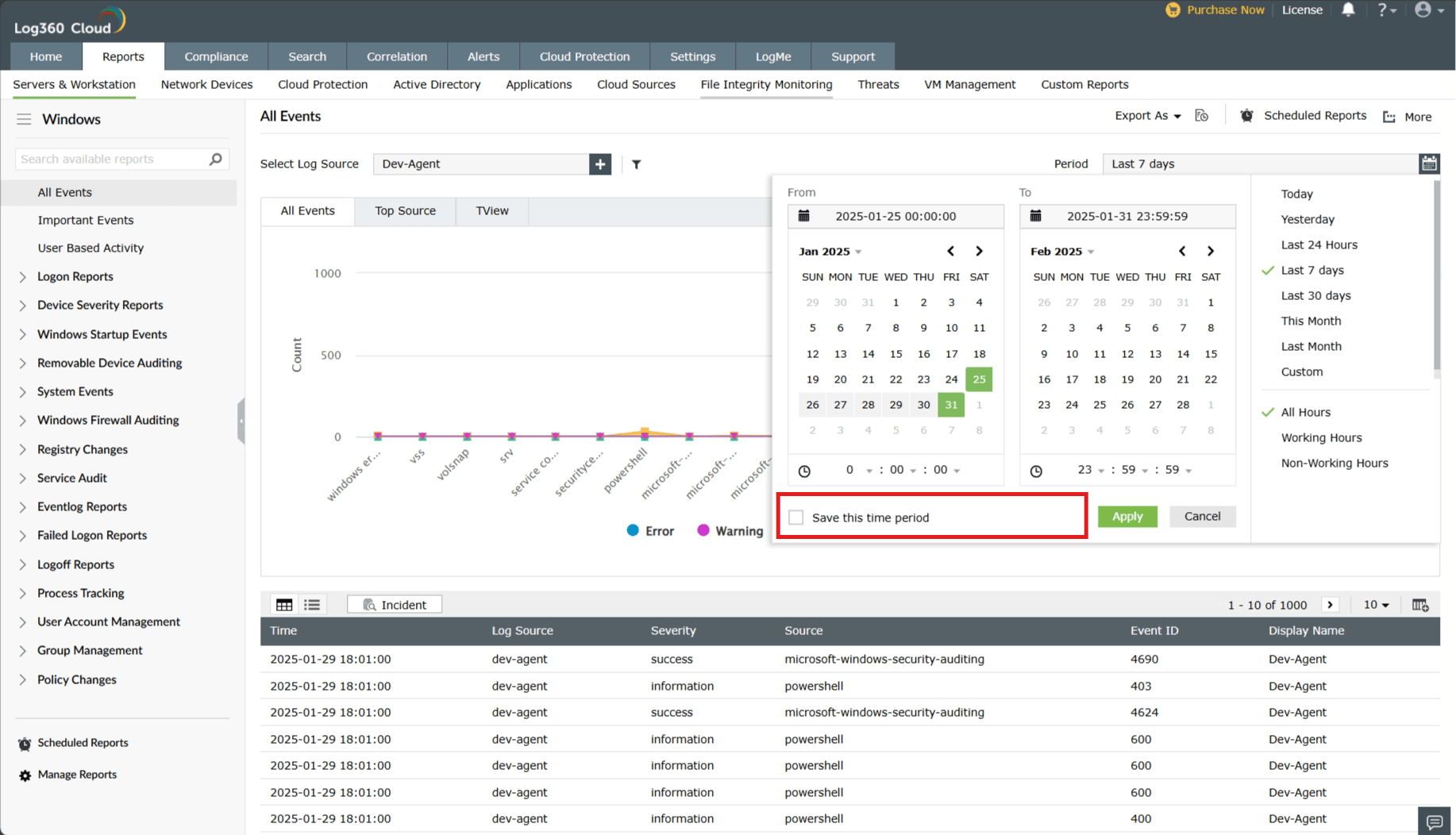Select All Hours in the period panel
The width and height of the screenshot is (1456, 835).
(x=1306, y=412)
